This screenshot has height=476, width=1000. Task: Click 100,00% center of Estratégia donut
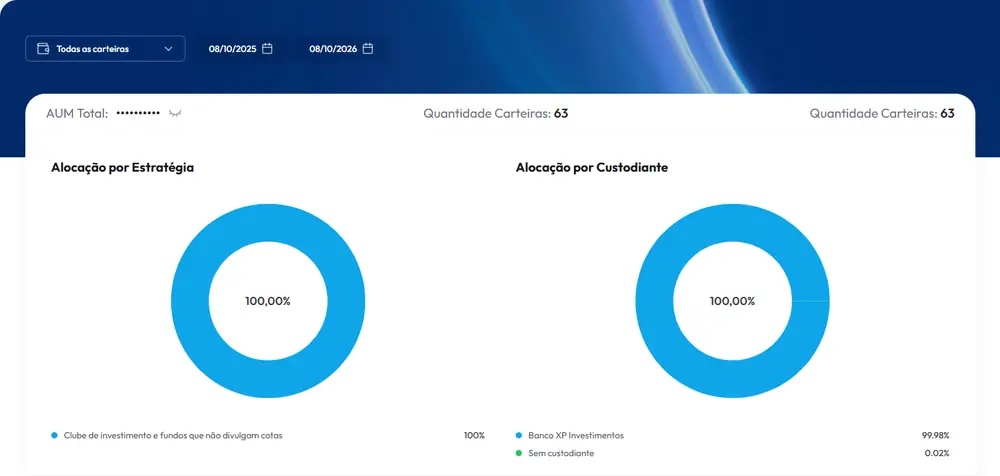coord(268,301)
